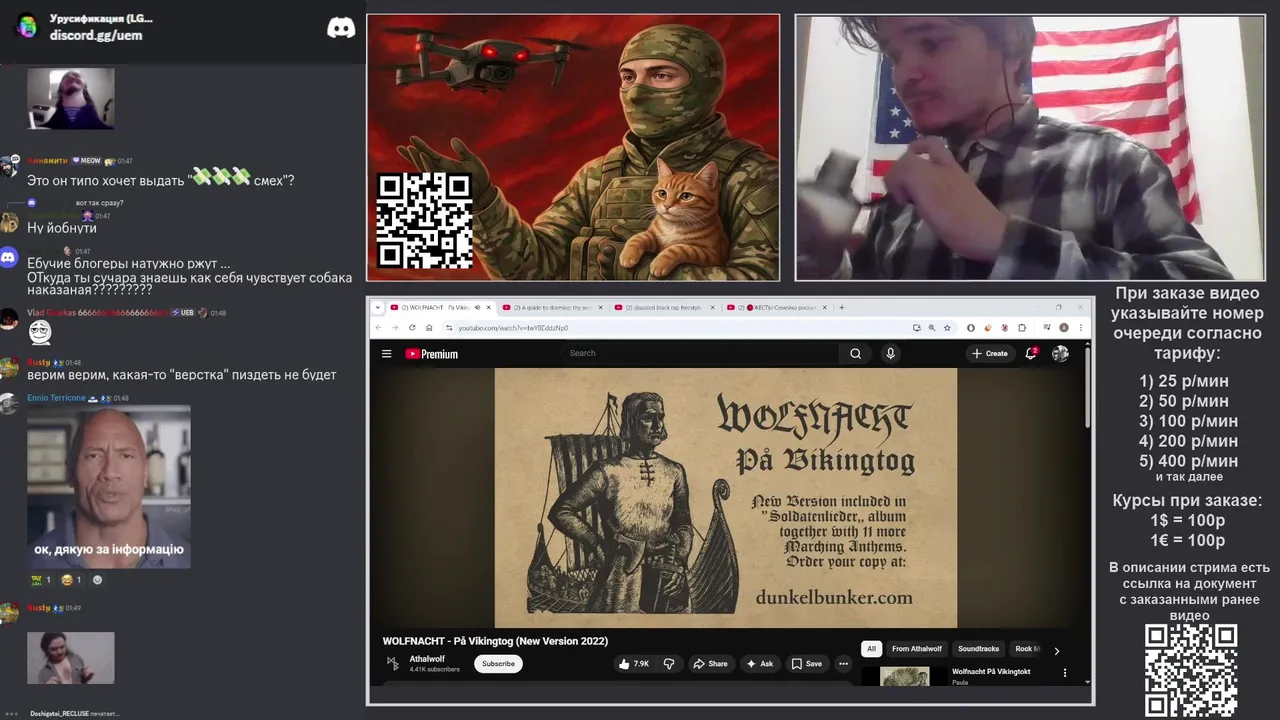Click Chrome profile avatar in toolbar
The image size is (1280, 720).
tap(1064, 328)
